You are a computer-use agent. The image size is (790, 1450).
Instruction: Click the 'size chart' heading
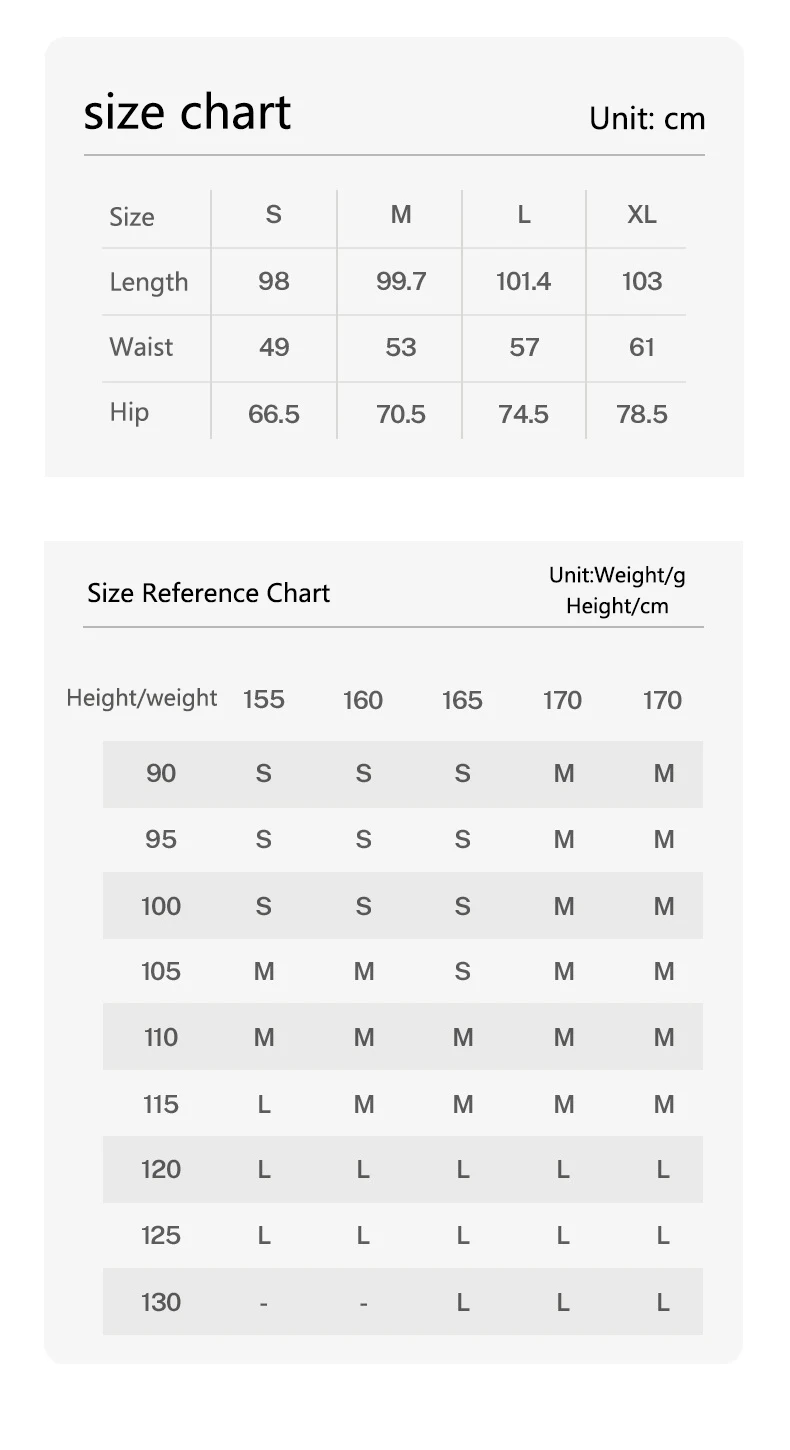point(187,111)
